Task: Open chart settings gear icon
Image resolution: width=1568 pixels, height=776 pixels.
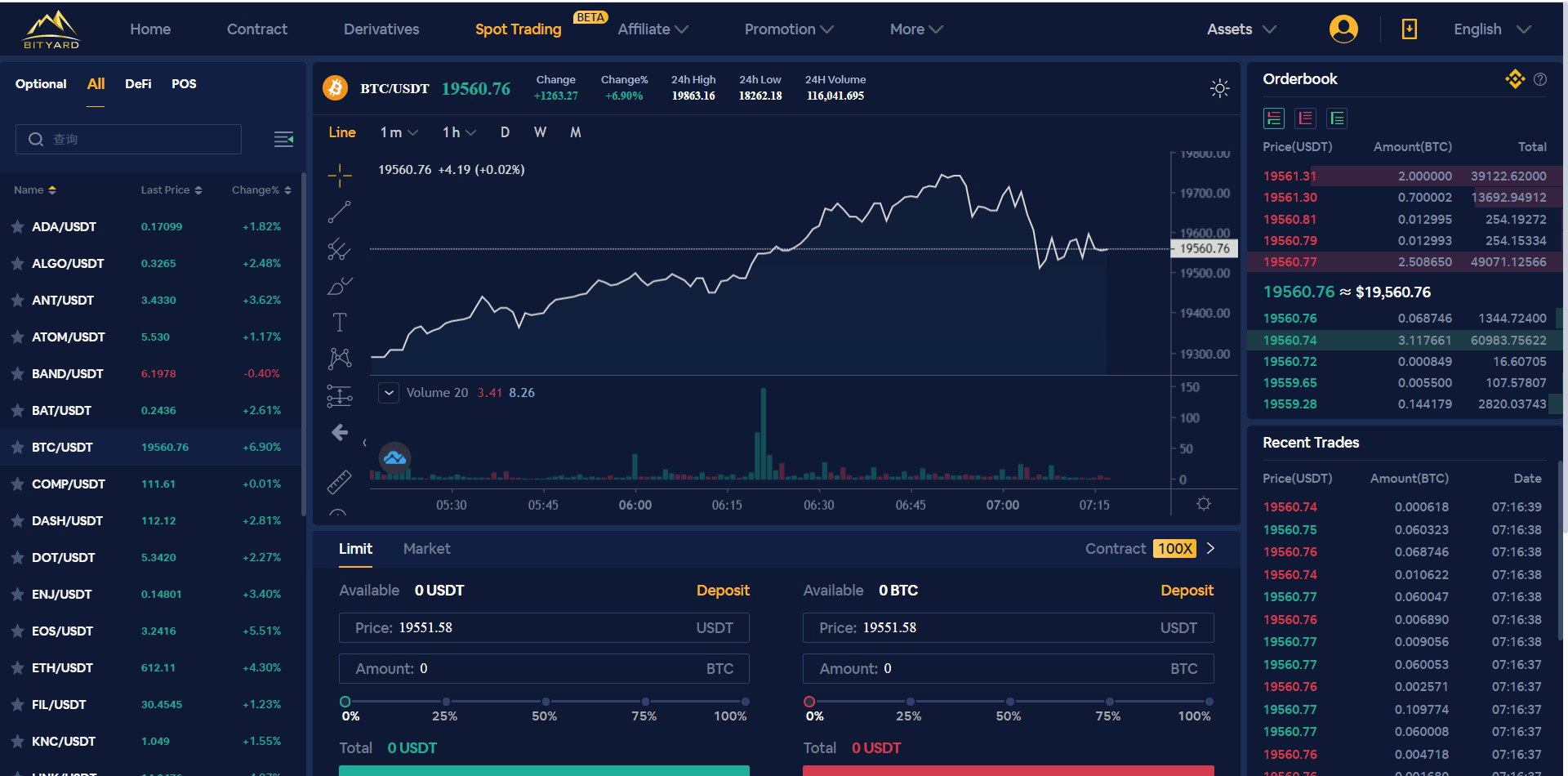Action: 1203,504
